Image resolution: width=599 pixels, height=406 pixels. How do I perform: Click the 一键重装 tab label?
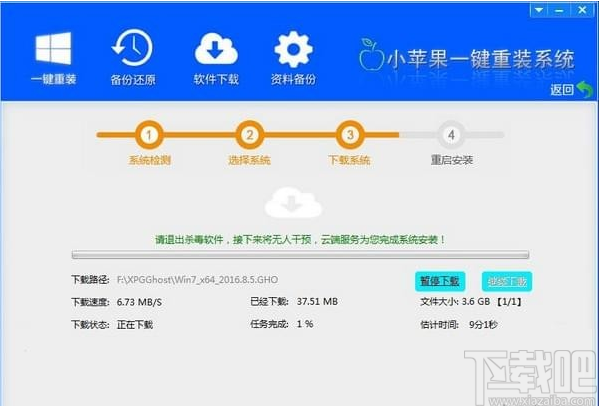[x=53, y=79]
